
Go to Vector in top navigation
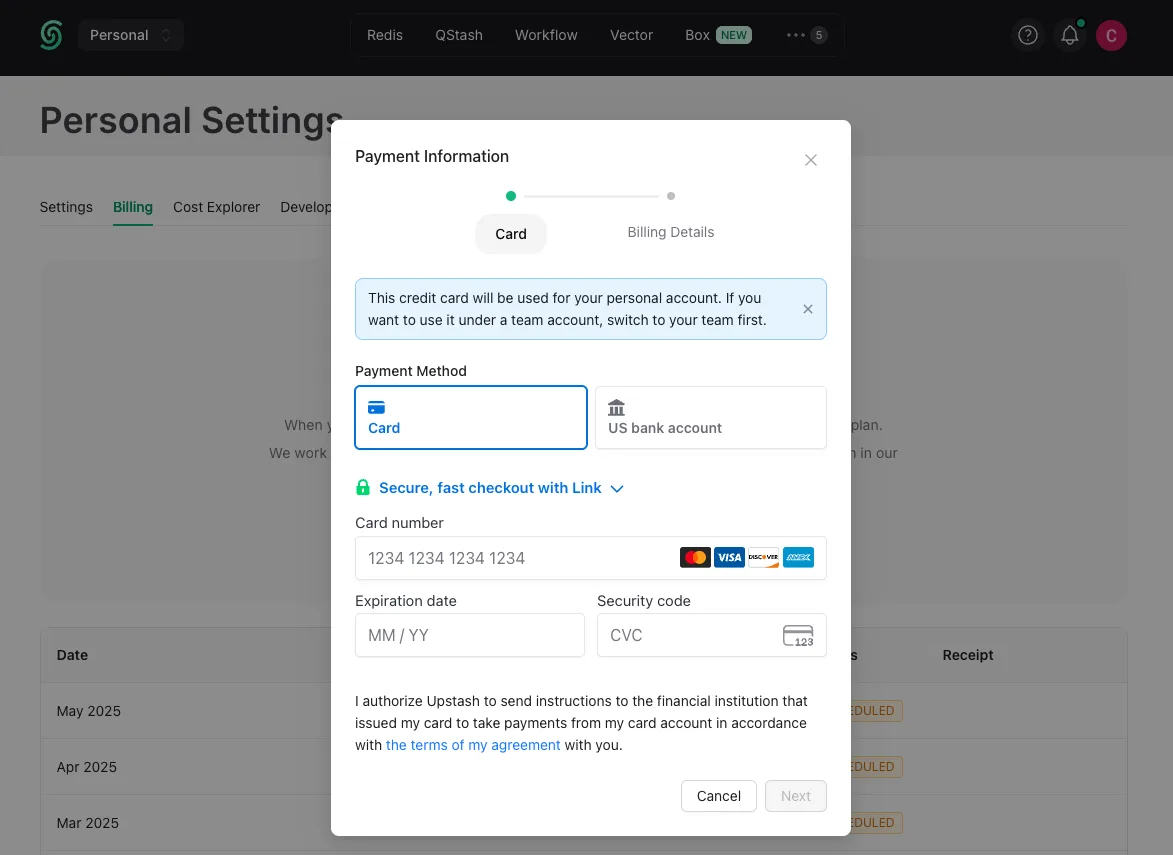(x=631, y=35)
